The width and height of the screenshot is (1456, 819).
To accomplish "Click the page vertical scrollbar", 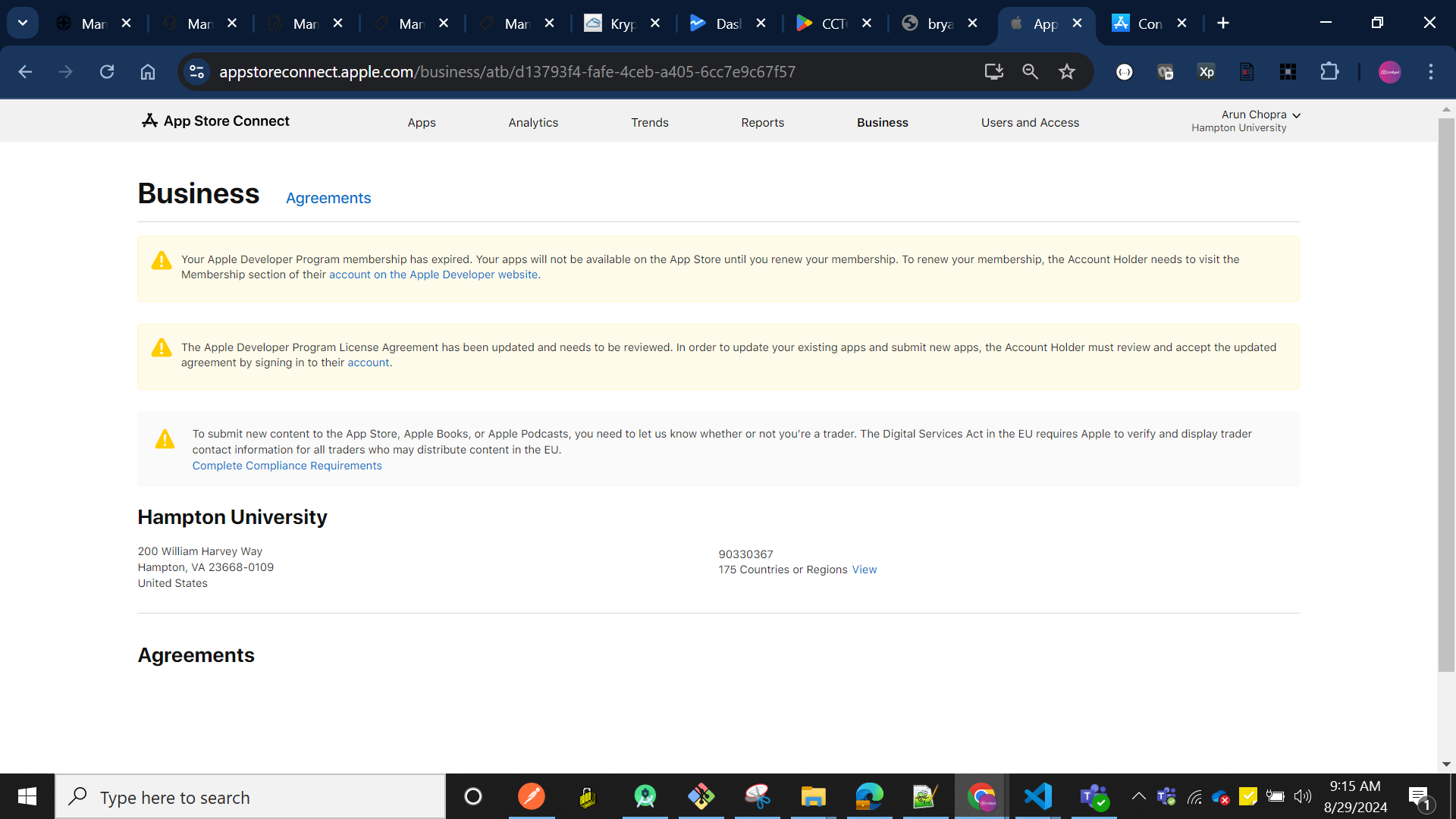I will pos(1446,394).
